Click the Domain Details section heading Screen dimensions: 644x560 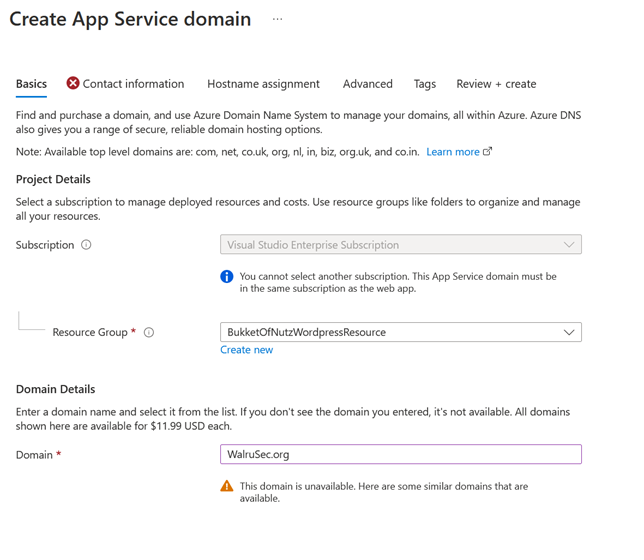point(55,389)
